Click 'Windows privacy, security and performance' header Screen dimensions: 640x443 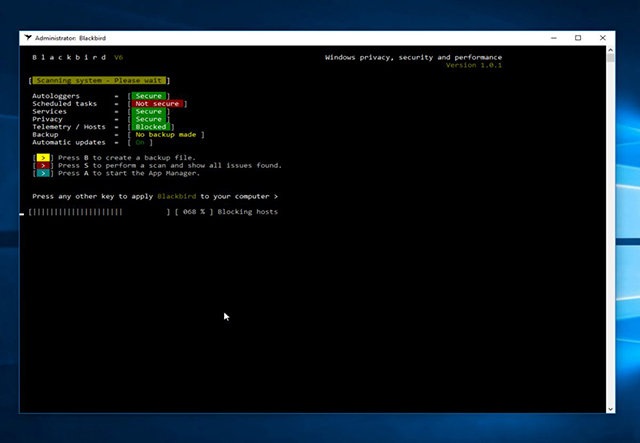413,58
